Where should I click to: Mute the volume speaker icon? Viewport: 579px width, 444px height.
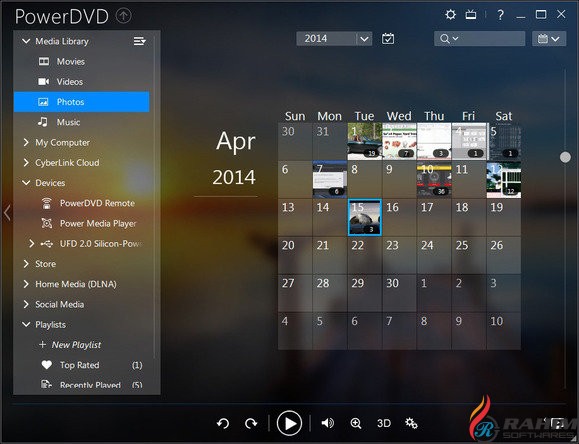(x=328, y=423)
